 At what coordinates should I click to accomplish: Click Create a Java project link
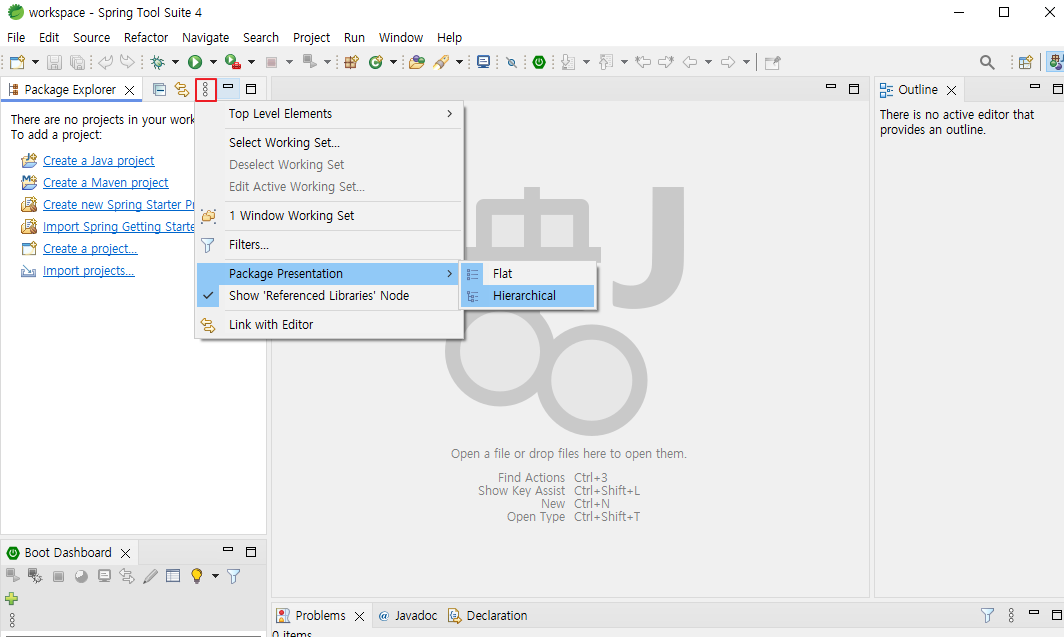point(98,161)
